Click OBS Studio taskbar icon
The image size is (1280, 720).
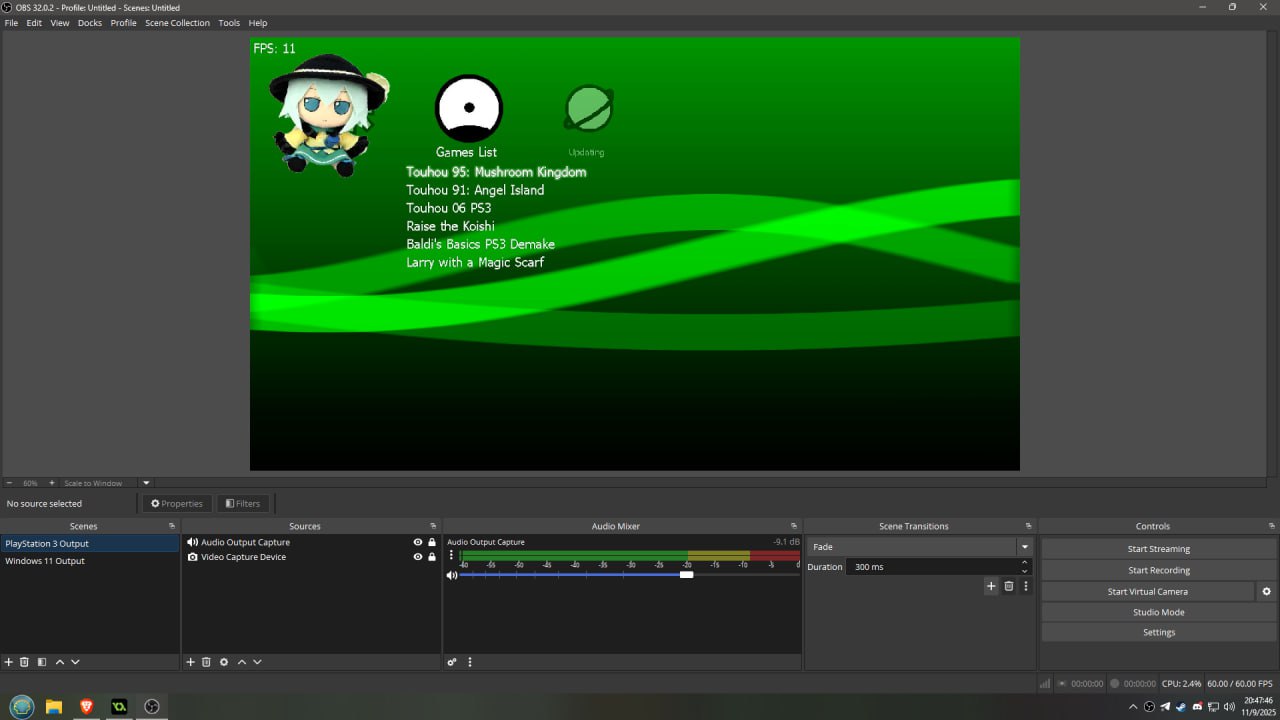pyautogui.click(x=152, y=707)
